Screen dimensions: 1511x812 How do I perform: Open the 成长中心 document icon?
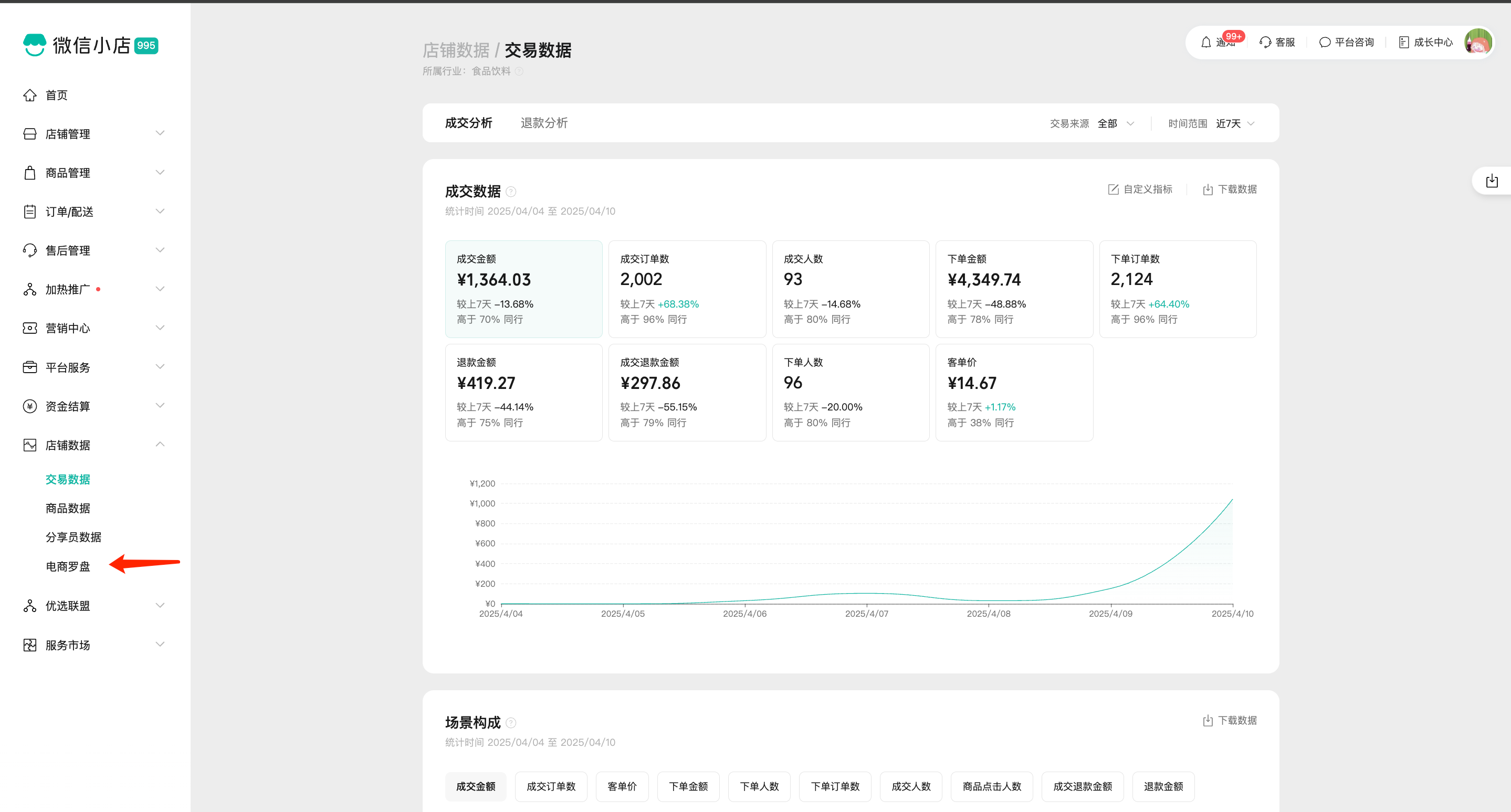click(1404, 42)
